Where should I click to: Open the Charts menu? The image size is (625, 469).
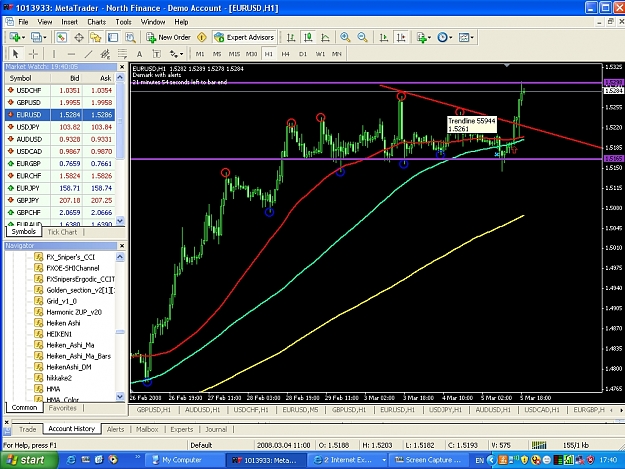coord(96,22)
